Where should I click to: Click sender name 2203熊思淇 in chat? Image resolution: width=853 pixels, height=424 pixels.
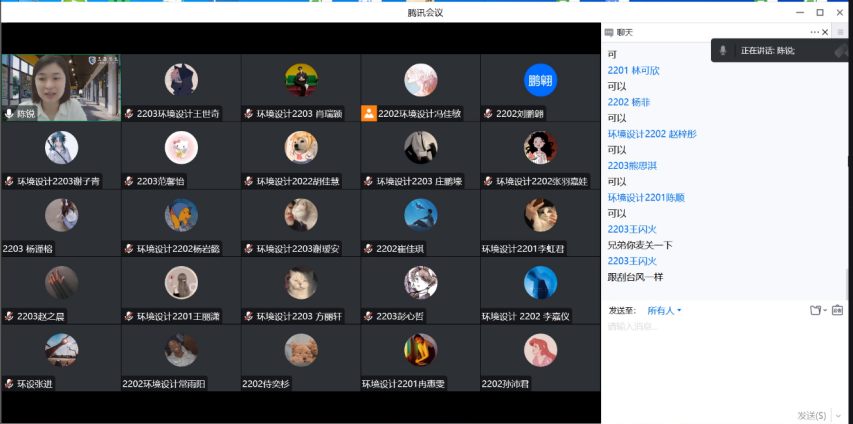click(632, 165)
